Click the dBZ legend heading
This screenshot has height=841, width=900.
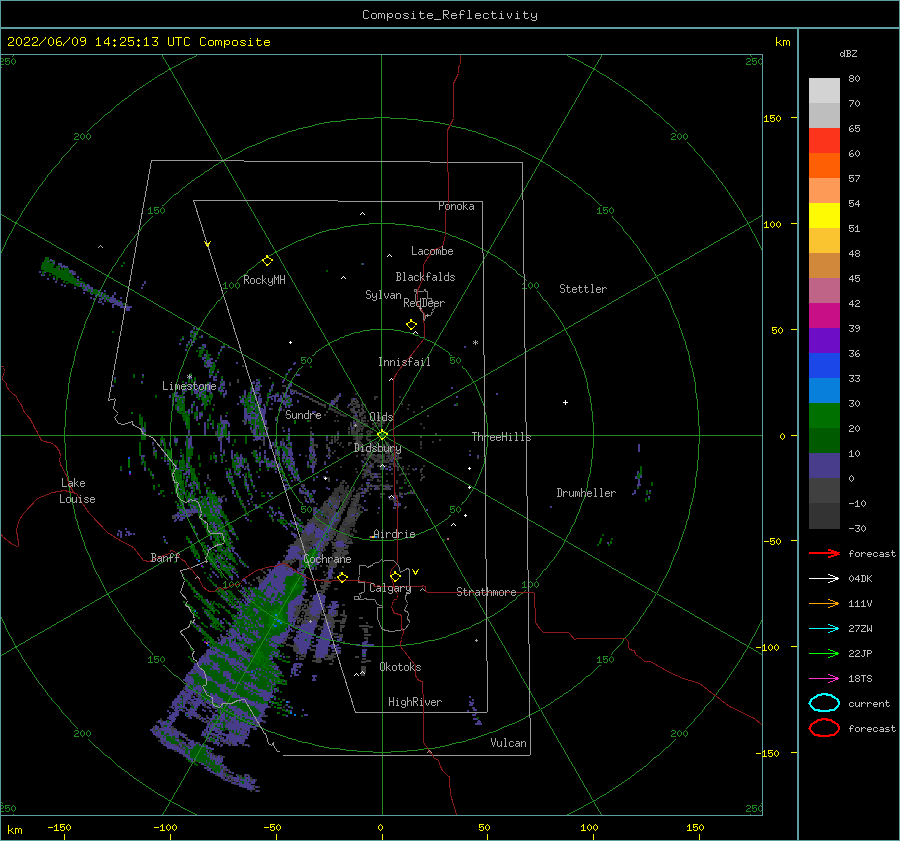(848, 53)
